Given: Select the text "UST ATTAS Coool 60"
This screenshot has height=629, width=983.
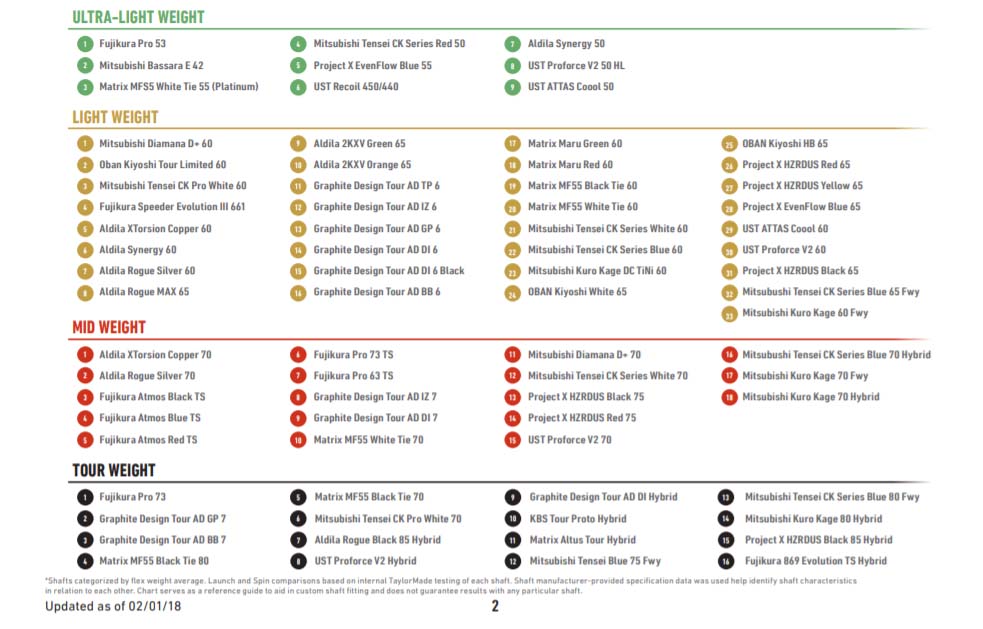Looking at the screenshot, I should 785,229.
